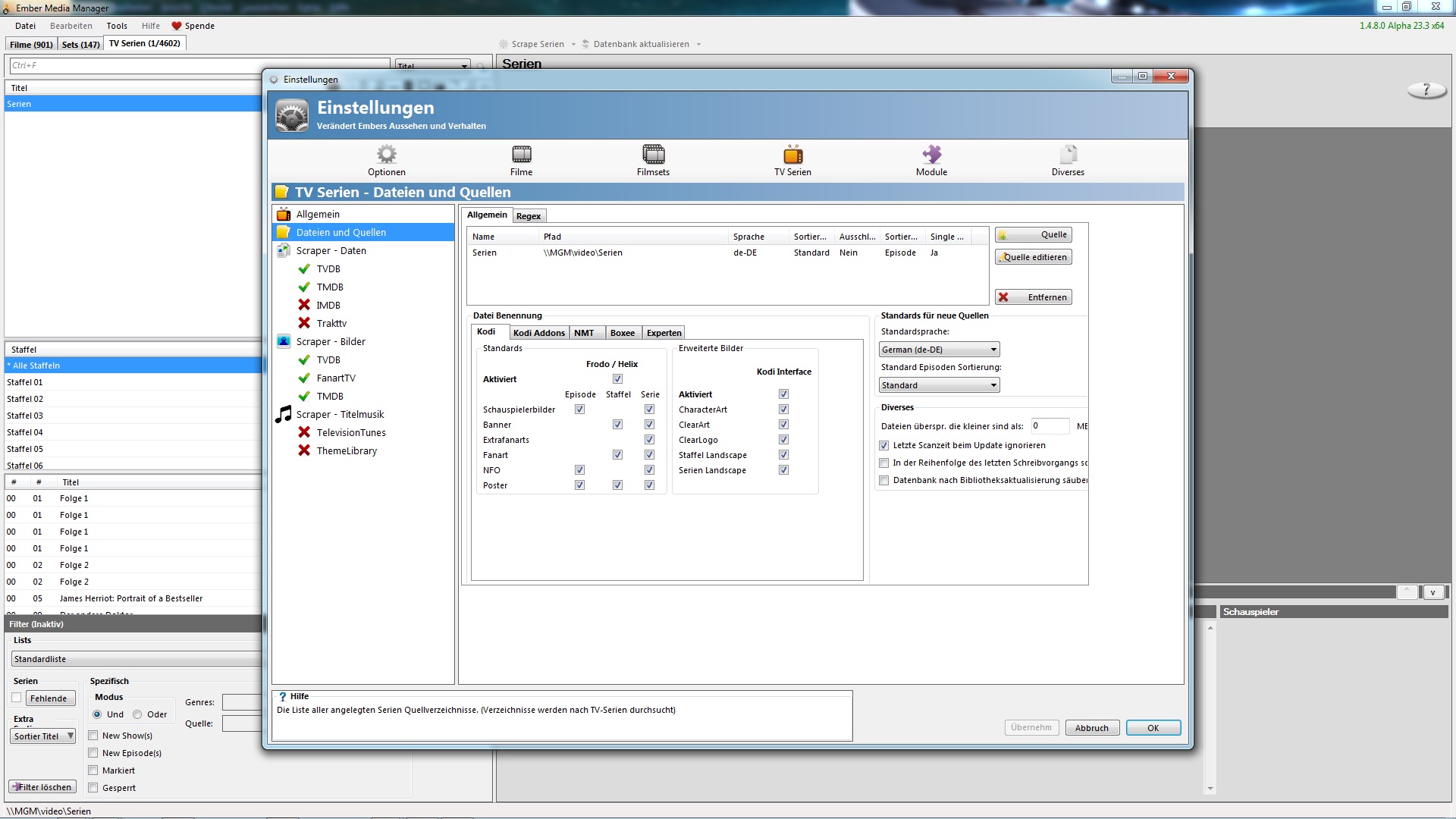
Task: Click the Entfernen button
Action: (x=1033, y=297)
